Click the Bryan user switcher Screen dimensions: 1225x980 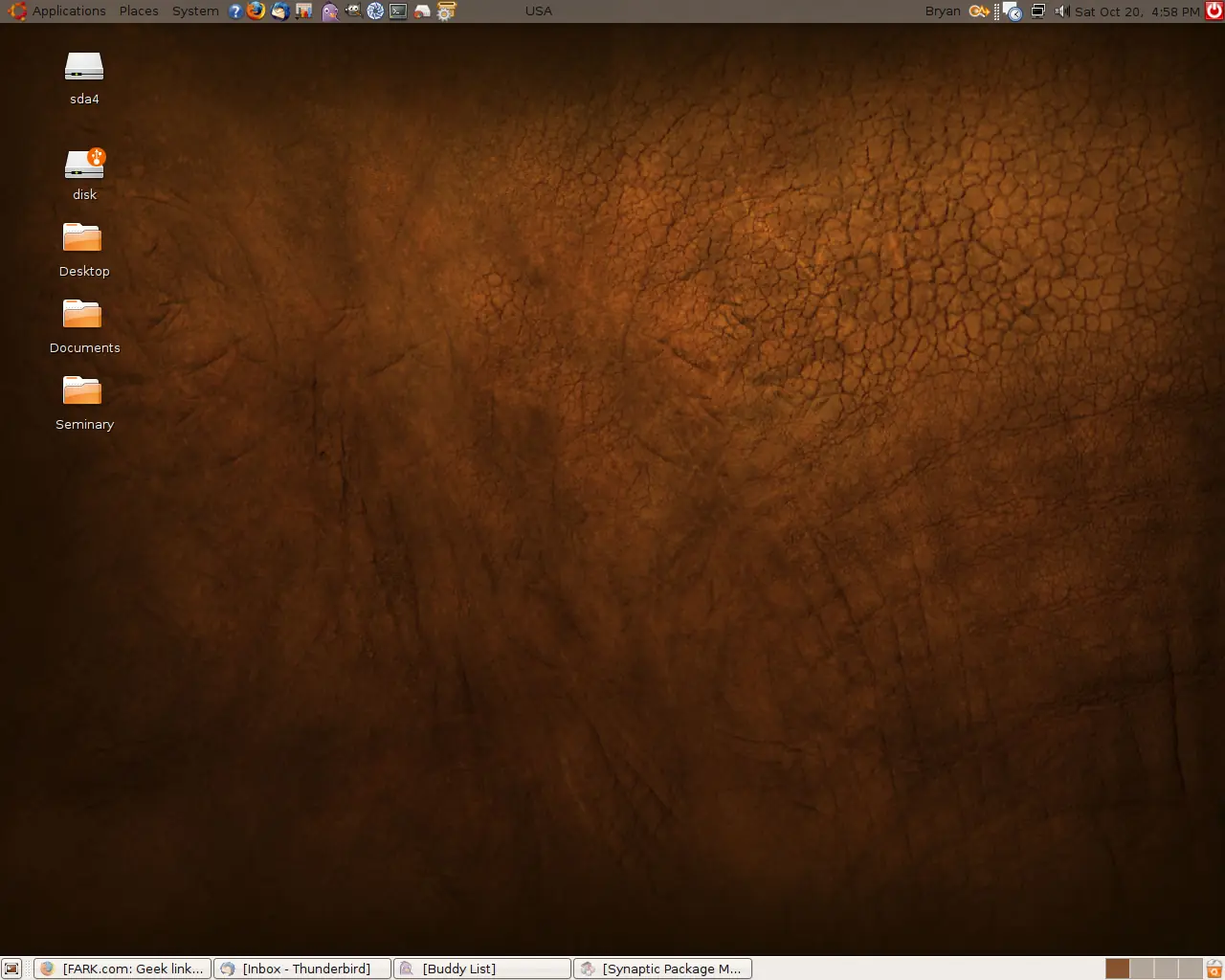click(x=943, y=11)
